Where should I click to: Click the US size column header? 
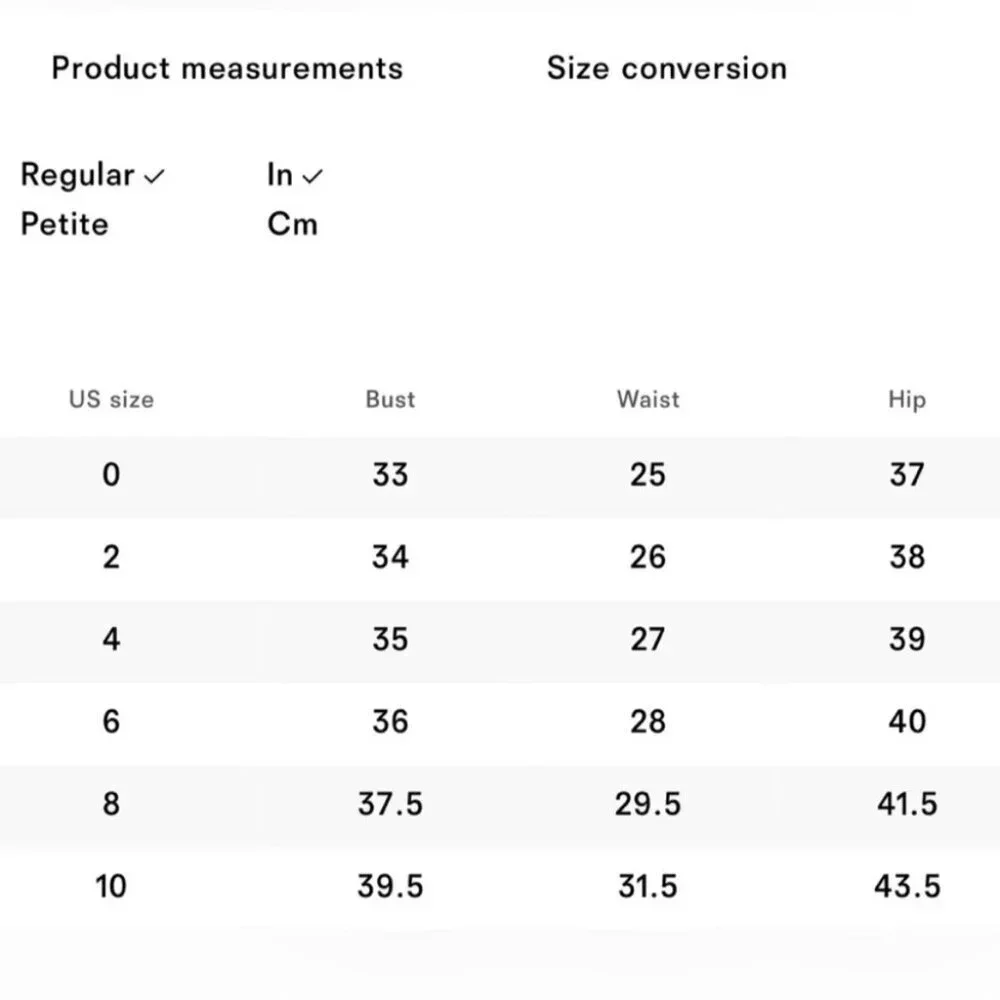tap(111, 399)
